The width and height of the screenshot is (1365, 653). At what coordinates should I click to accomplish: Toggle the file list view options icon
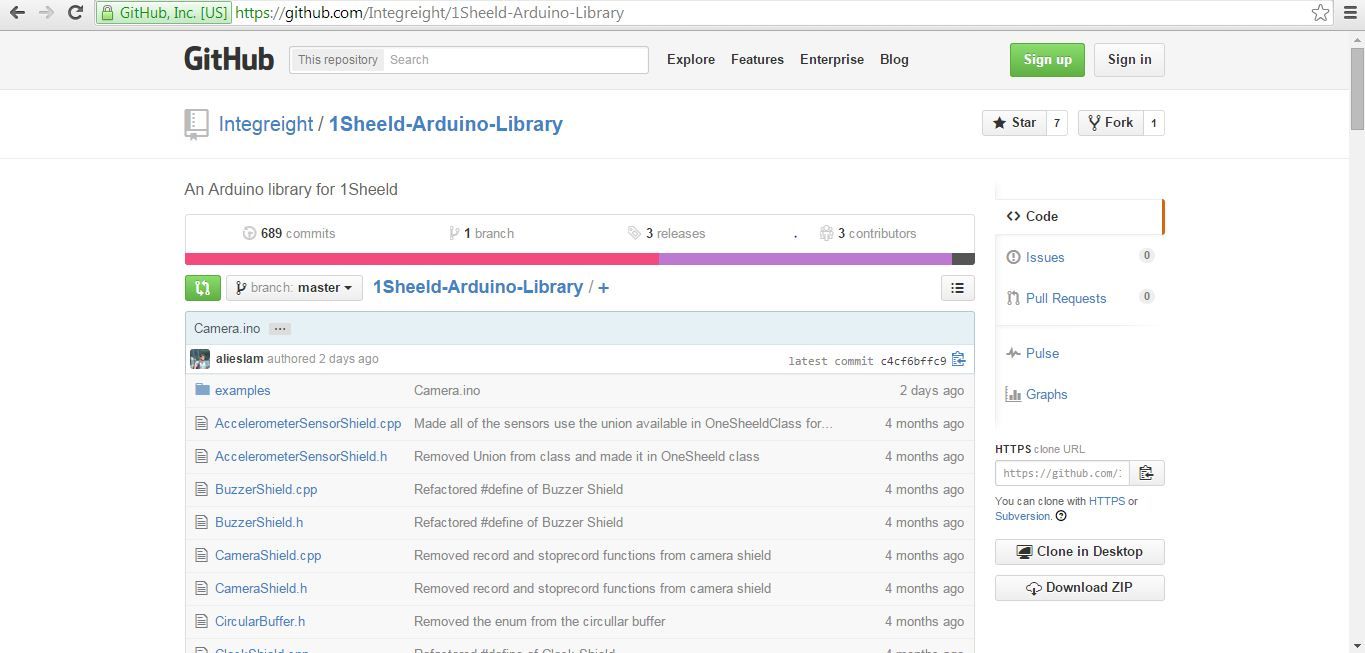click(956, 287)
